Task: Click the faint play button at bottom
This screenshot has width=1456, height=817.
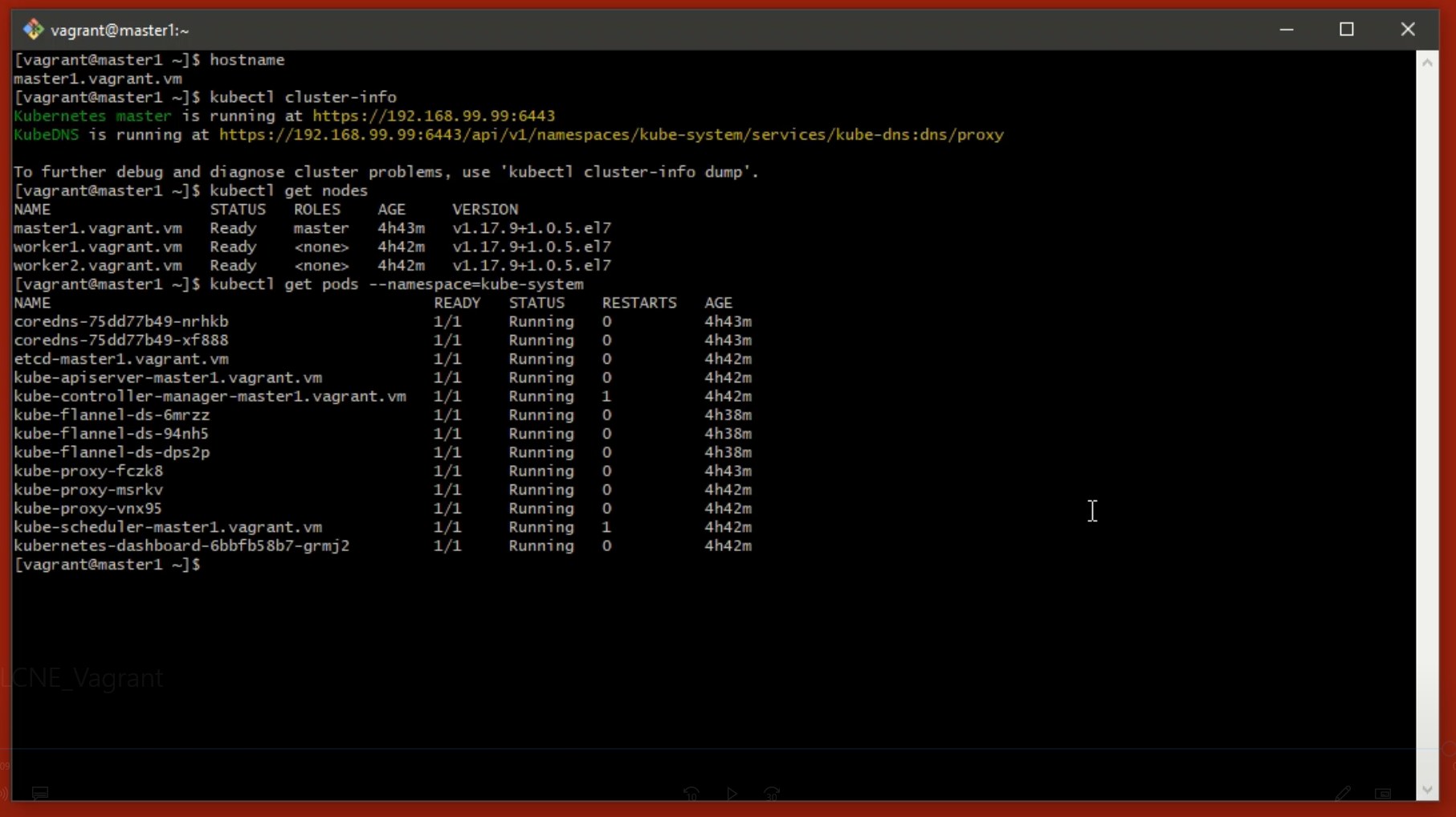Action: pyautogui.click(x=732, y=794)
